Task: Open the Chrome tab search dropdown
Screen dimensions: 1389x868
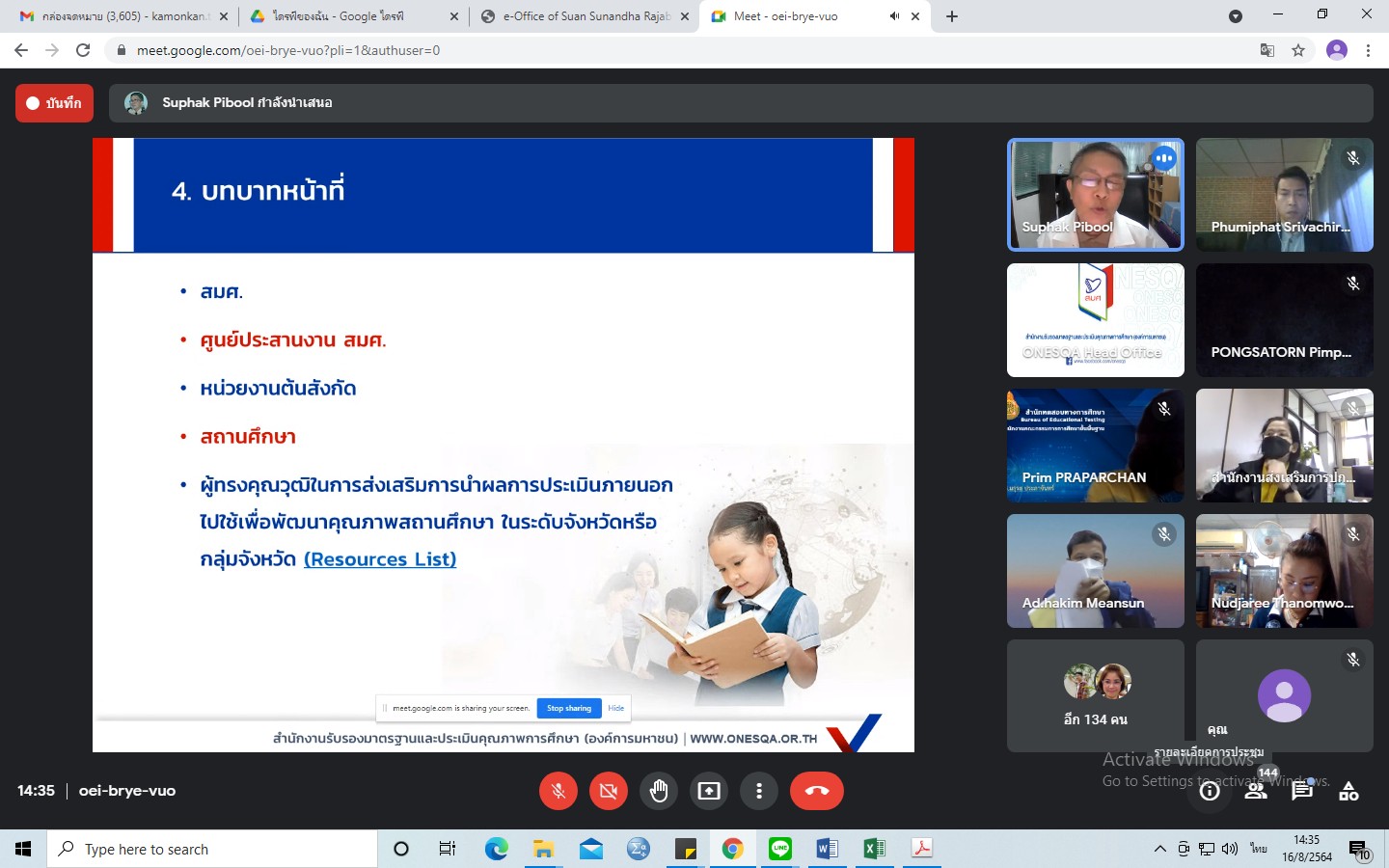Action: pyautogui.click(x=1235, y=16)
